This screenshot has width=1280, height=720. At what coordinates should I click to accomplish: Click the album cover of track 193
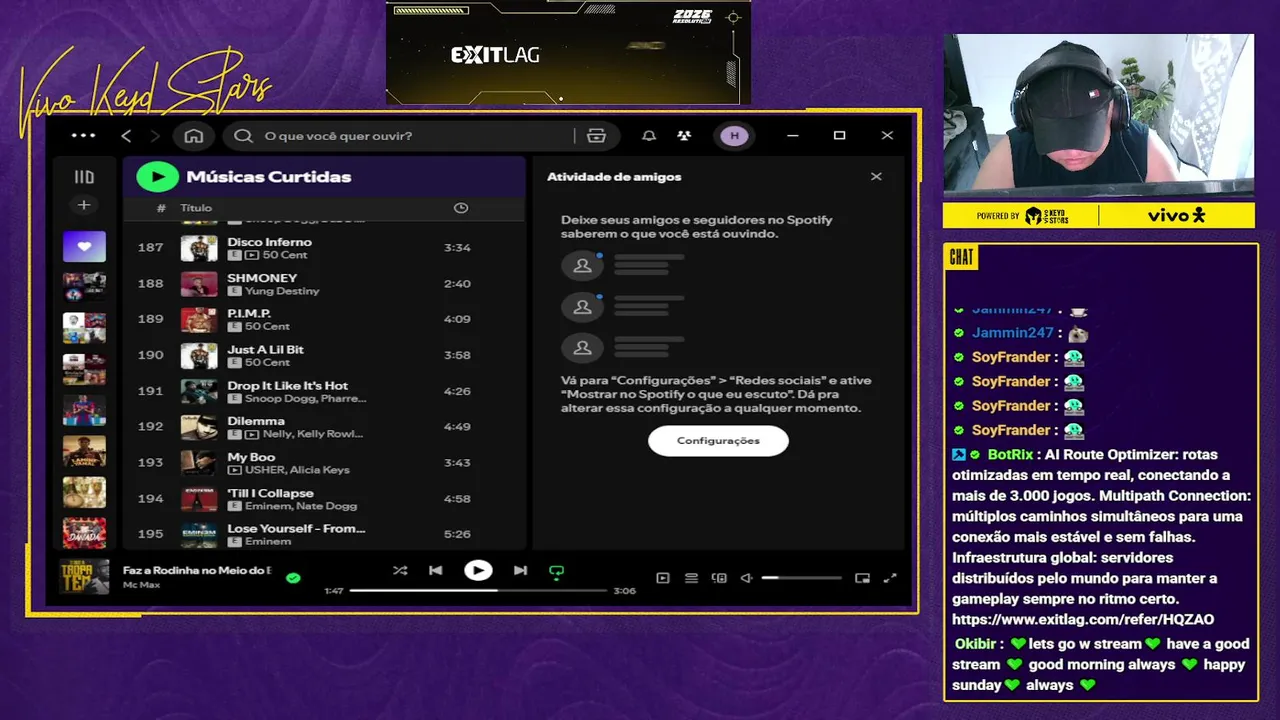point(199,463)
